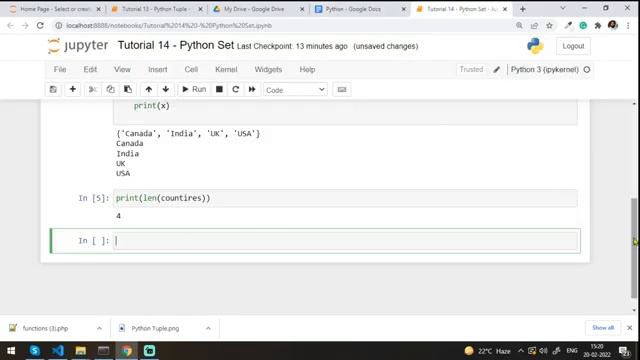Click the print(len(countires)) cell
The height and width of the screenshot is (360, 640).
coord(345,198)
